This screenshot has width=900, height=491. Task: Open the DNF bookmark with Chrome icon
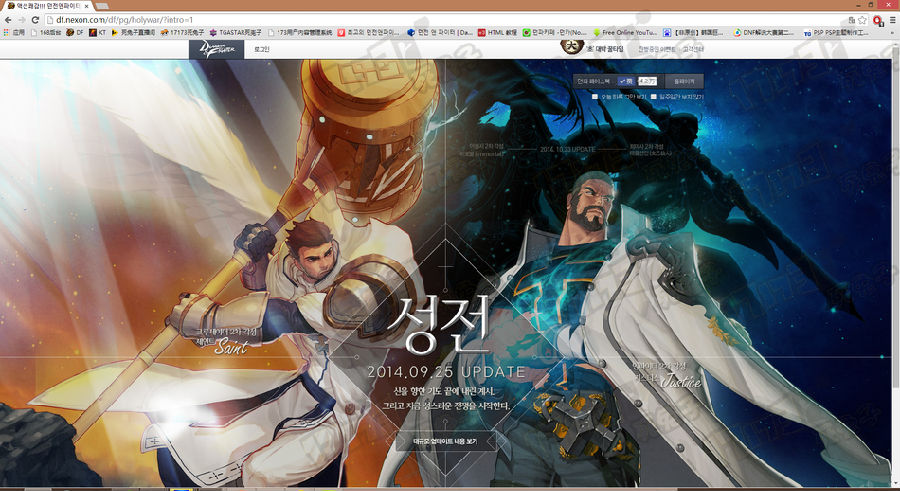[763, 33]
